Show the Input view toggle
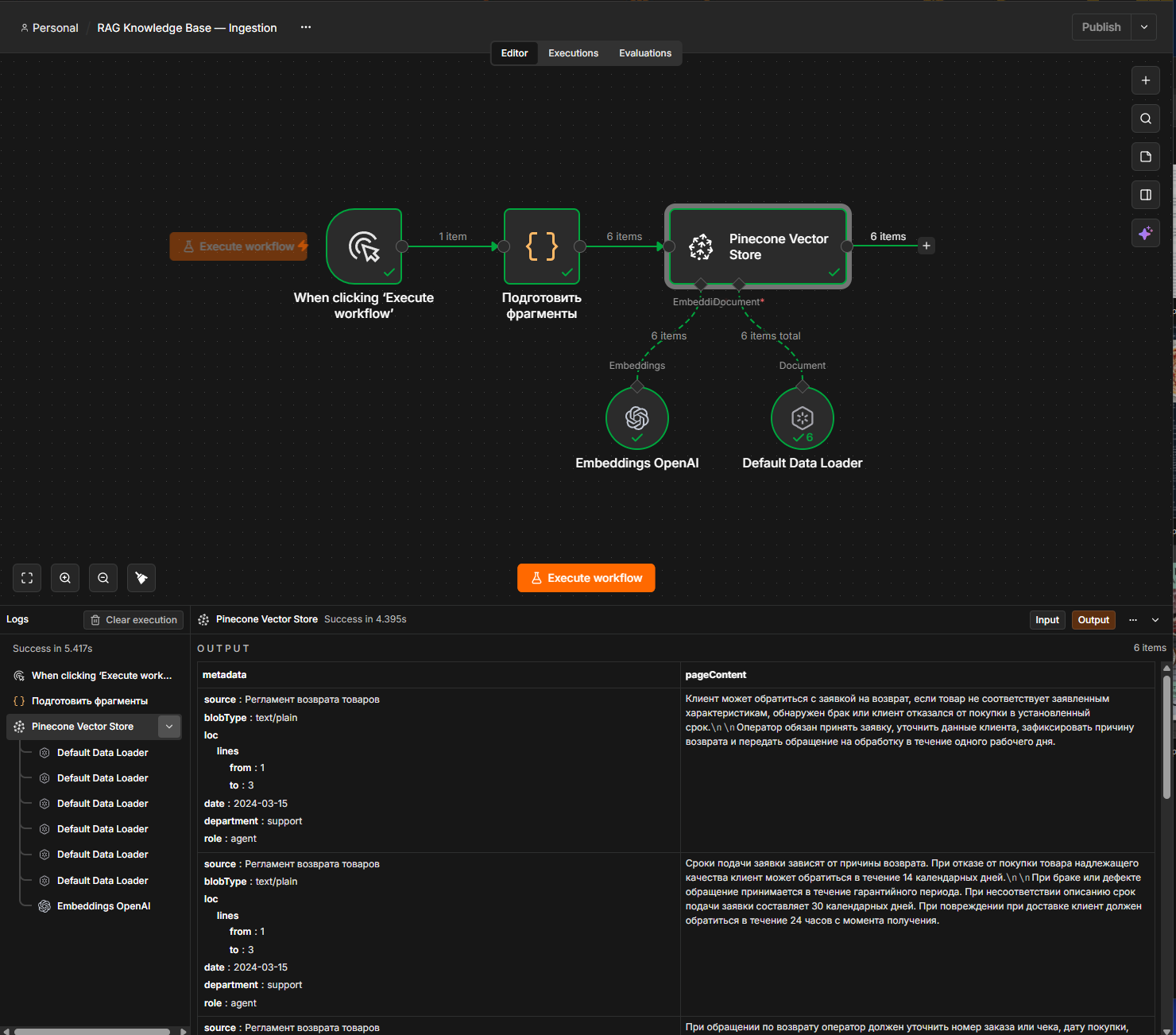 pyautogui.click(x=1047, y=620)
